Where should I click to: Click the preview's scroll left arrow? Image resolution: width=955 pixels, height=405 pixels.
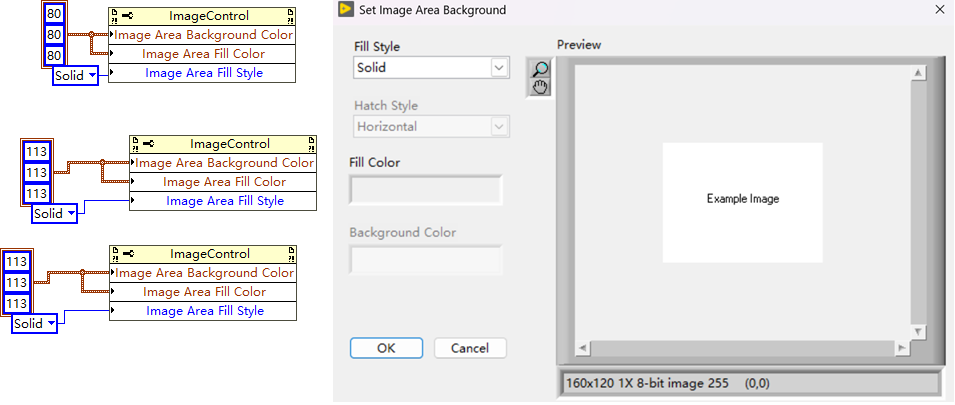coord(581,348)
